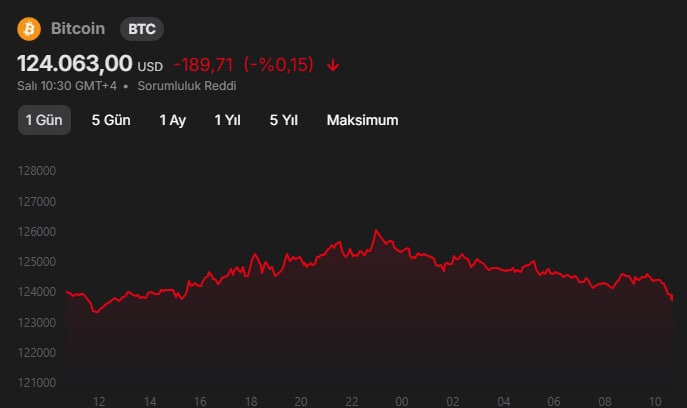The width and height of the screenshot is (687, 408).
Task: Switch to the 5 Gün range
Action: coord(111,120)
